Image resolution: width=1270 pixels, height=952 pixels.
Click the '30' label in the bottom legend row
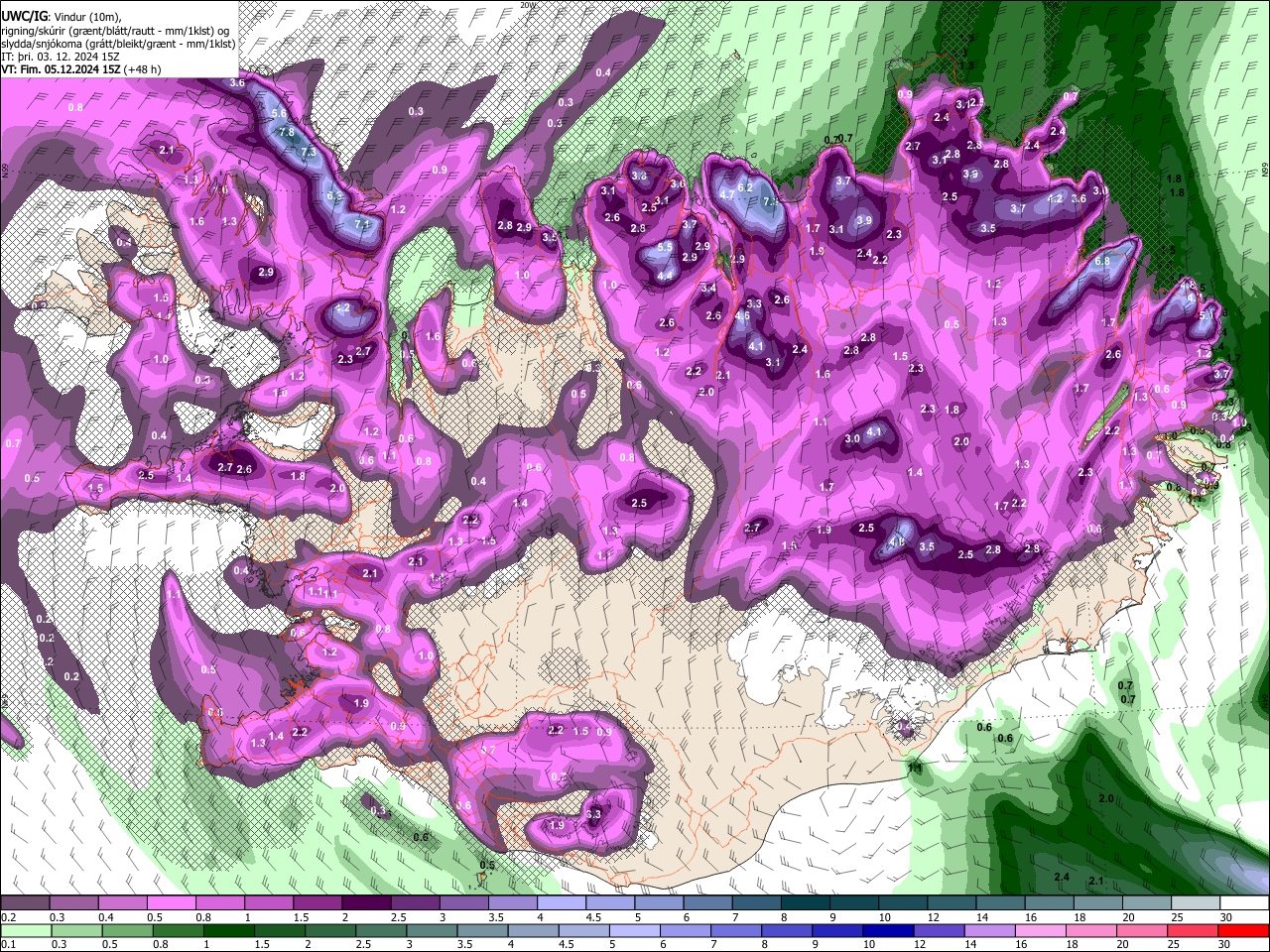click(x=1226, y=944)
